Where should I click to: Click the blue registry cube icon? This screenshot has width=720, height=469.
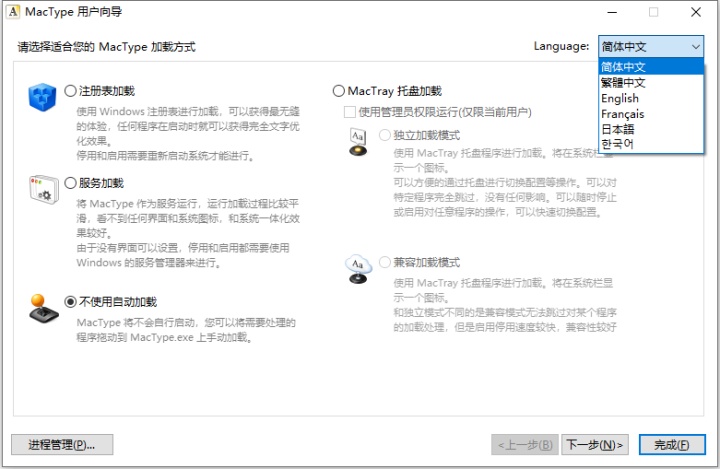[x=42, y=97]
